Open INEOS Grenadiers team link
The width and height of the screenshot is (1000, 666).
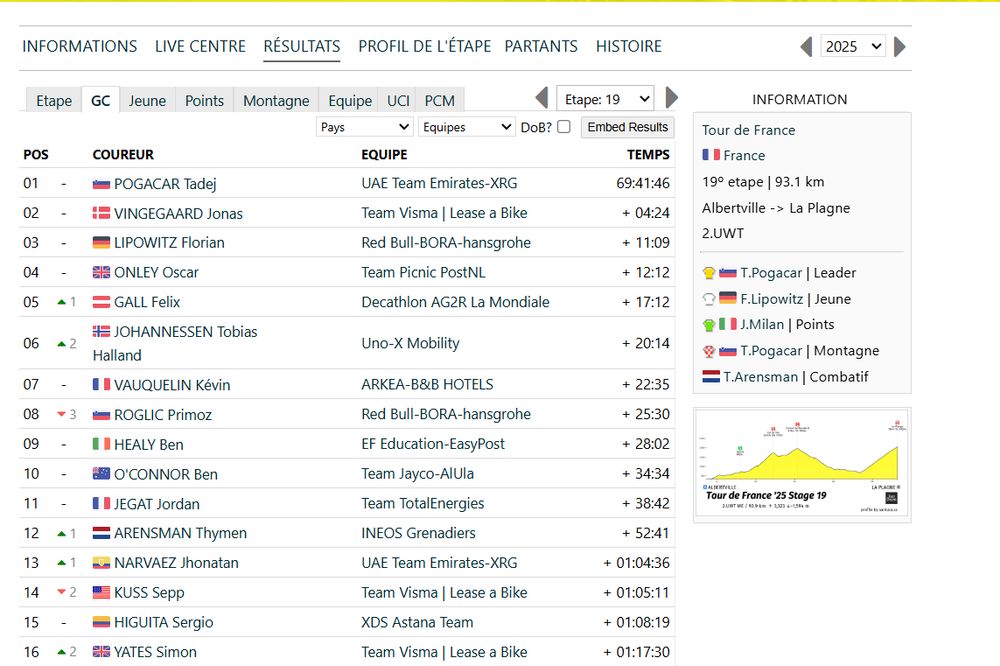pyautogui.click(x=418, y=533)
